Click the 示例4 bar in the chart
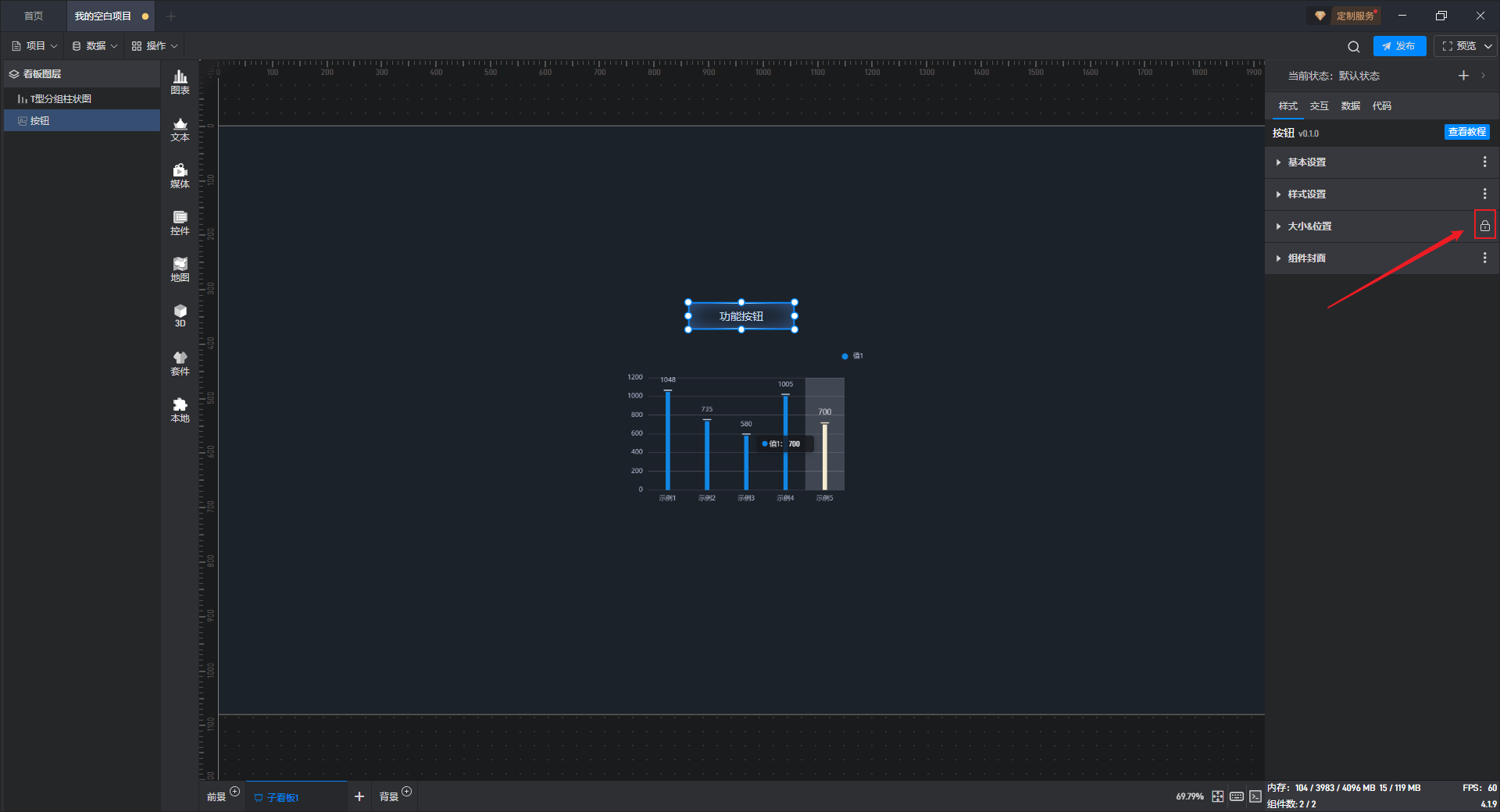Screen dimensions: 1500x812 (x=785, y=442)
